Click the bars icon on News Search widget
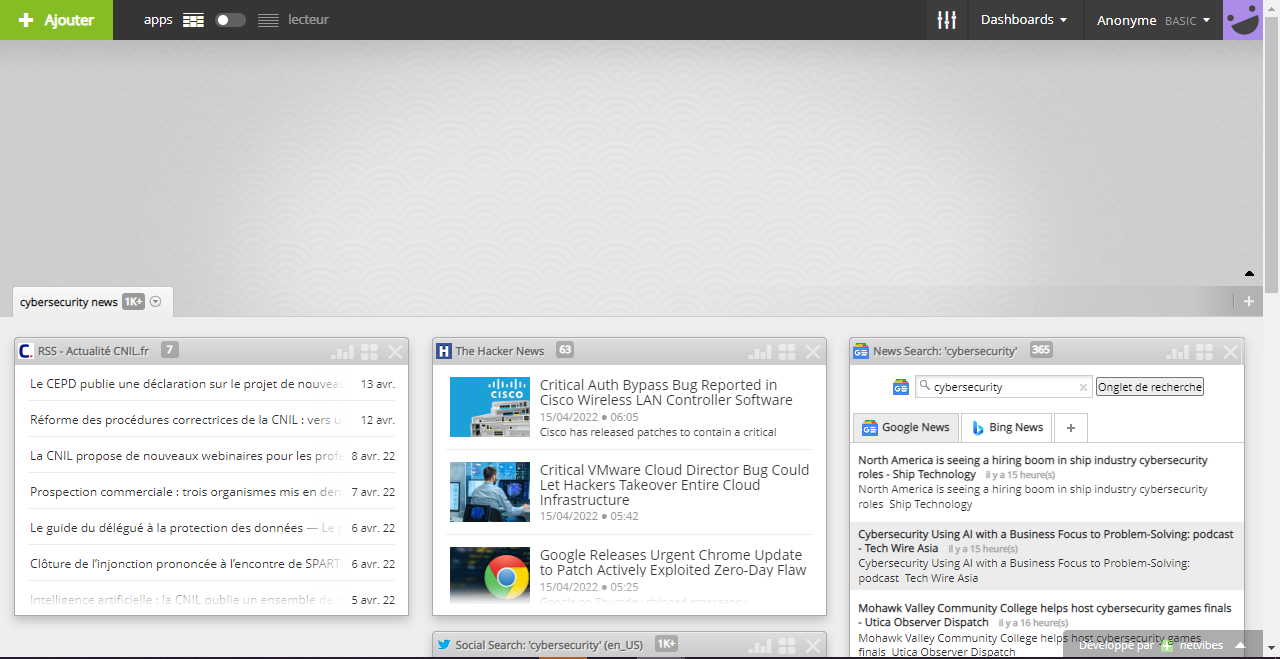Image resolution: width=1280 pixels, height=659 pixels. click(x=1179, y=352)
